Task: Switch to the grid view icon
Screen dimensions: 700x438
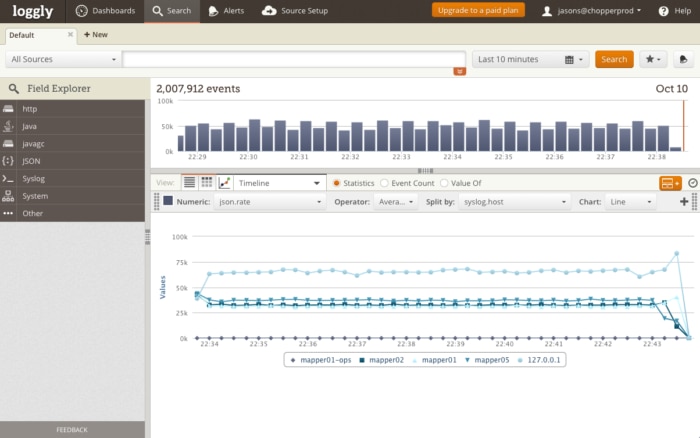Action: coord(207,183)
